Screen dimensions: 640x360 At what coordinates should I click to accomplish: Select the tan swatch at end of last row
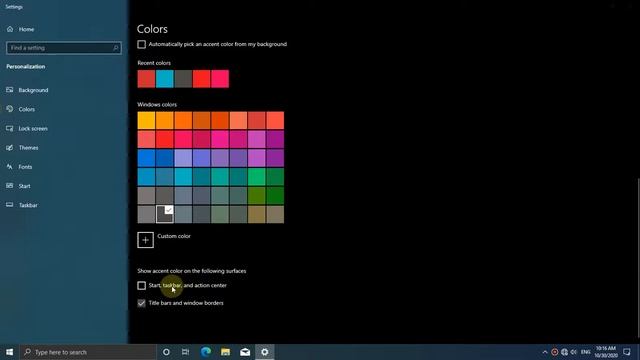pyautogui.click(x=275, y=214)
